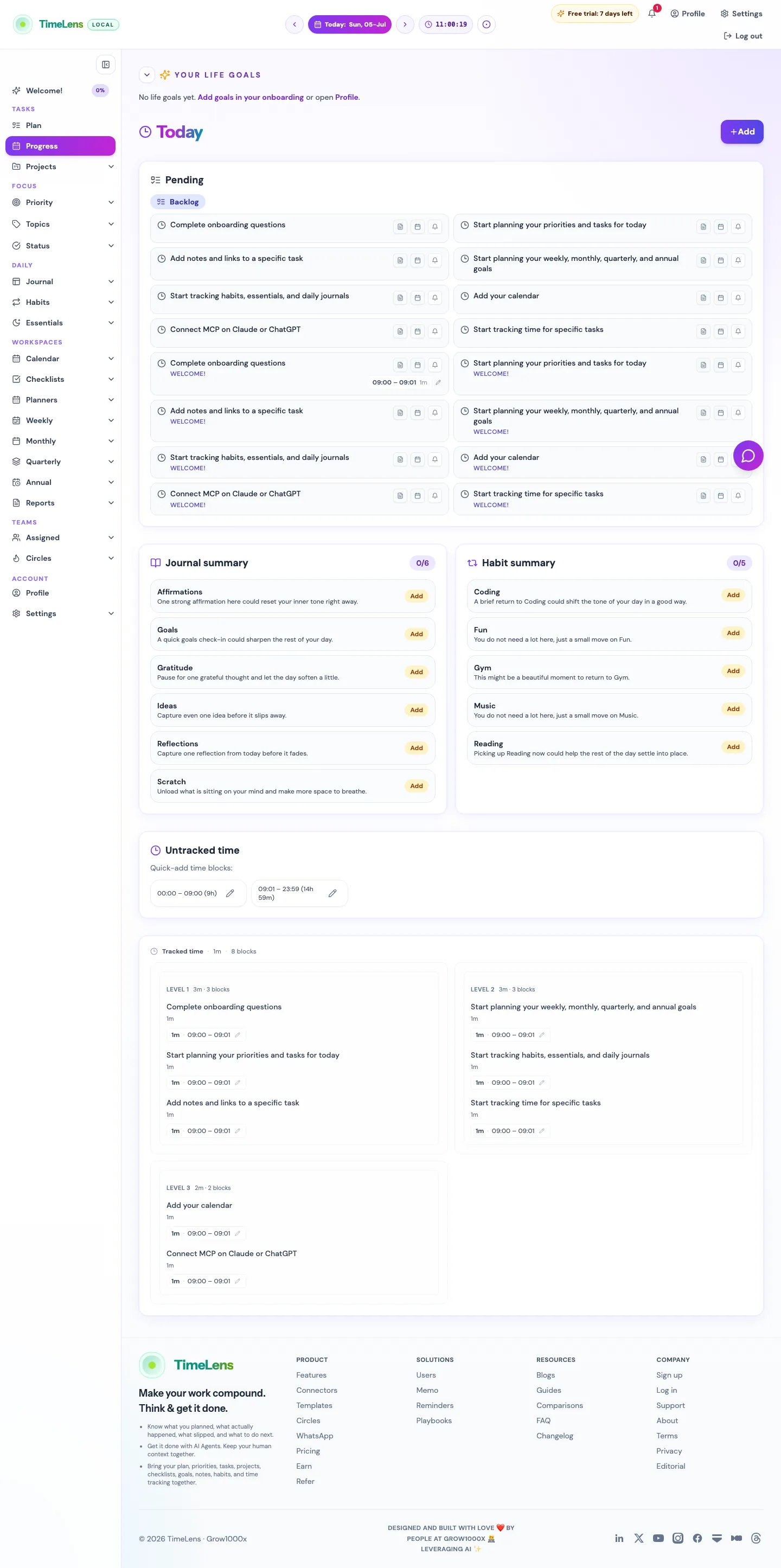Click bell icon on untagged 'Start tracking time' task
The width and height of the screenshot is (781, 1568).
(x=738, y=331)
